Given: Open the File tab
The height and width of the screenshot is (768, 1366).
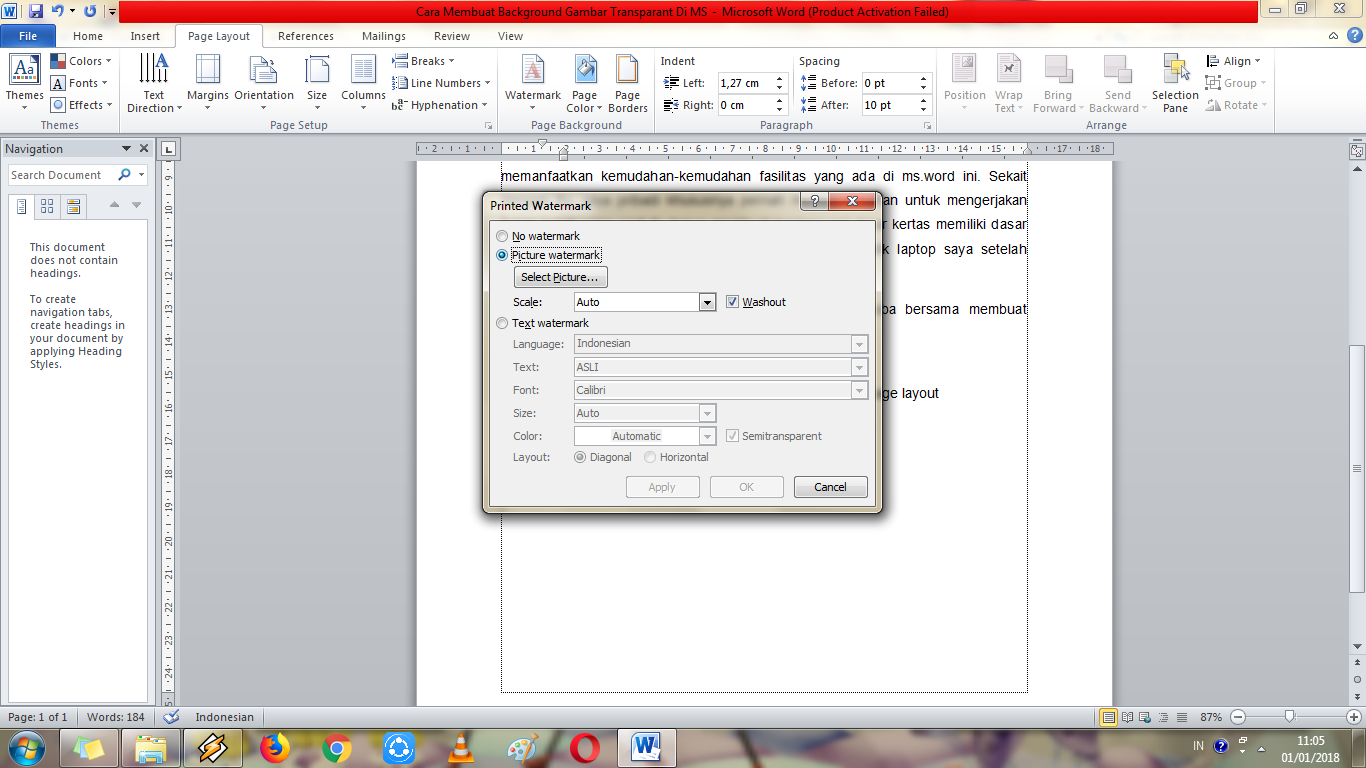Looking at the screenshot, I should [x=28, y=36].
